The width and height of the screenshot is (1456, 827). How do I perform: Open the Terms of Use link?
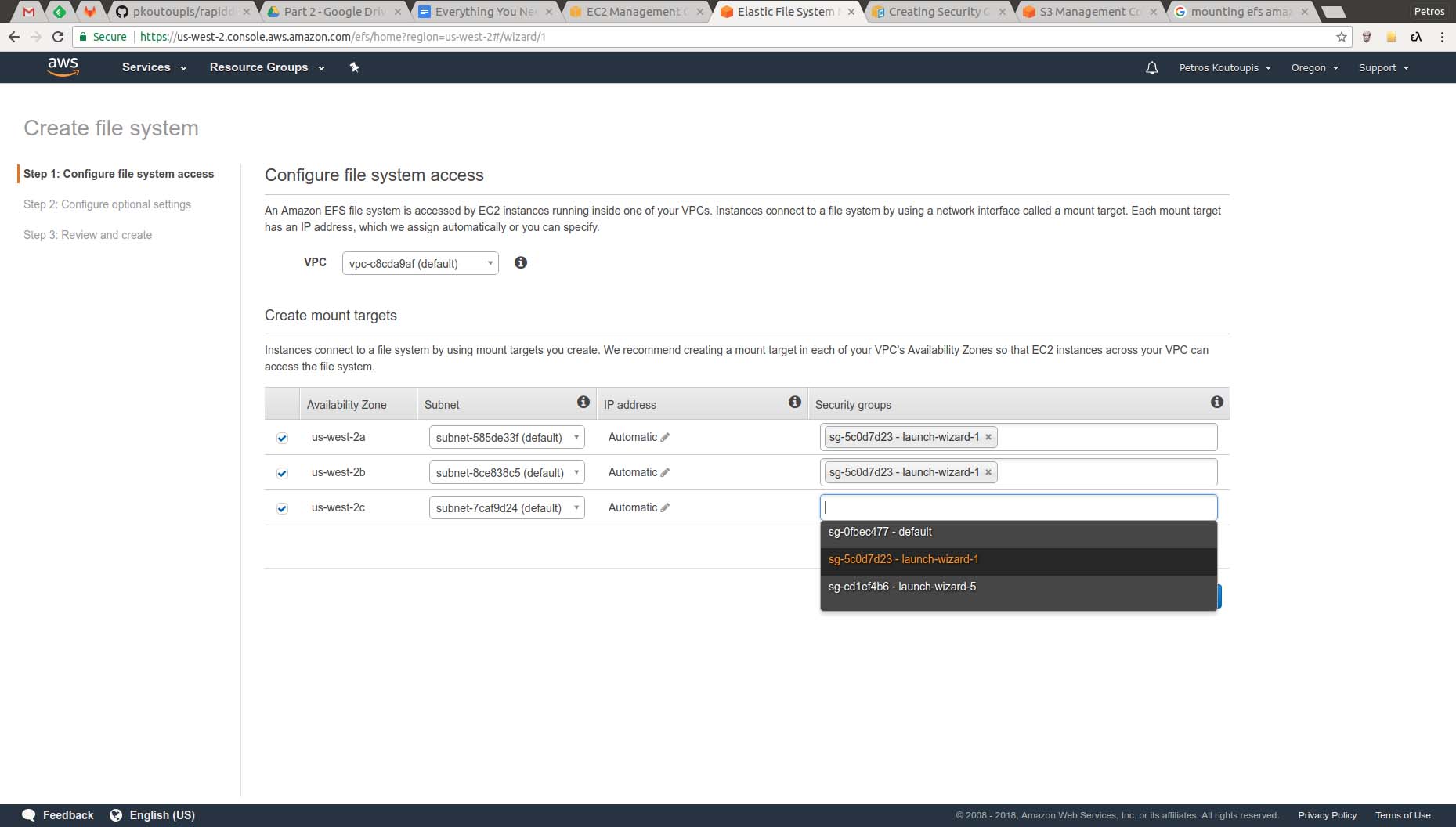point(1403,815)
